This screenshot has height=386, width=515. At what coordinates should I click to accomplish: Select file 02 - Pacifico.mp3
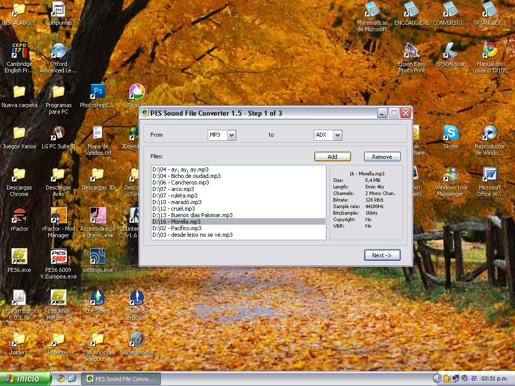[238, 228]
